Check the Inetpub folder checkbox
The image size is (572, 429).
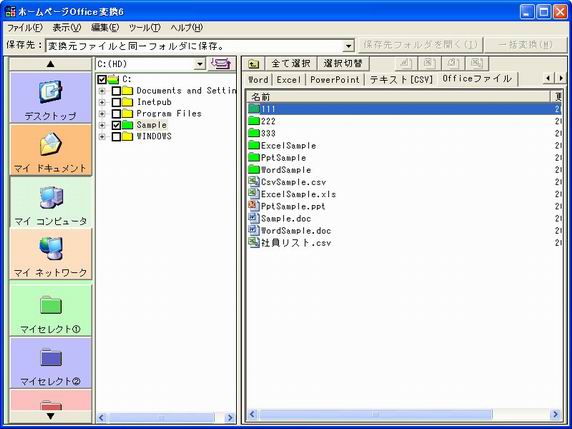pos(116,102)
